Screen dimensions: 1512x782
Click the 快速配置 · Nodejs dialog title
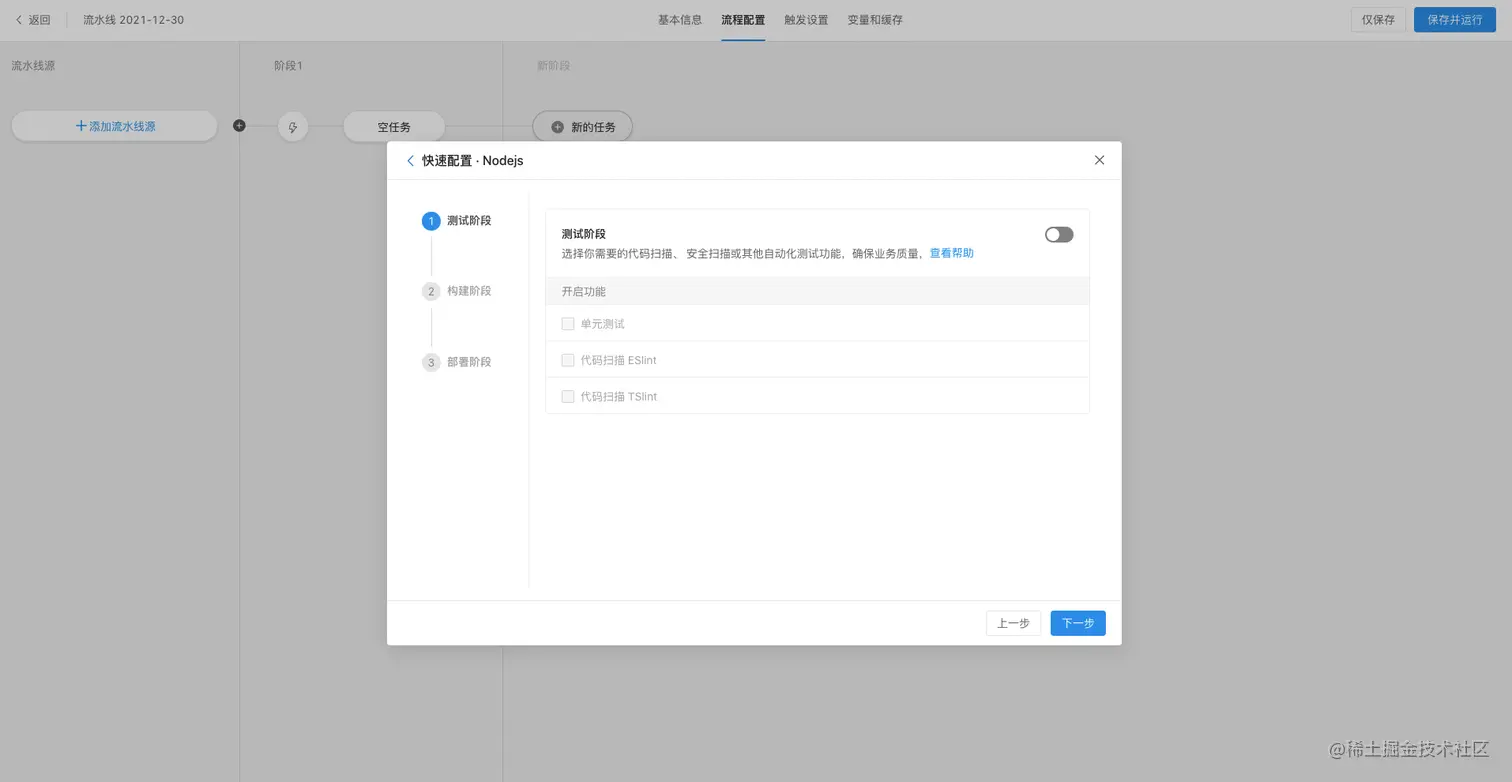(x=472, y=160)
